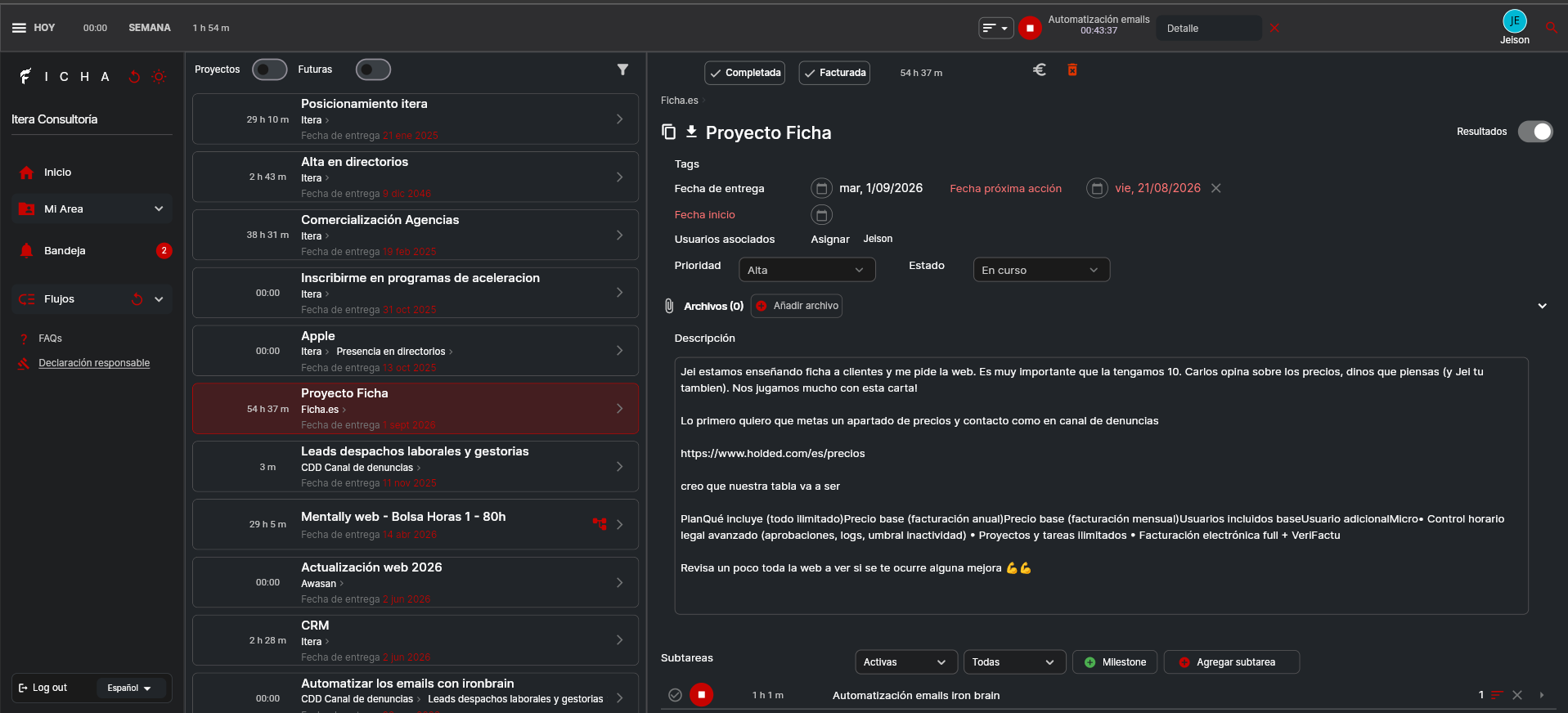Open the Prioridad dropdown set to Alta
Viewport: 1568px width, 713px height.
point(806,270)
